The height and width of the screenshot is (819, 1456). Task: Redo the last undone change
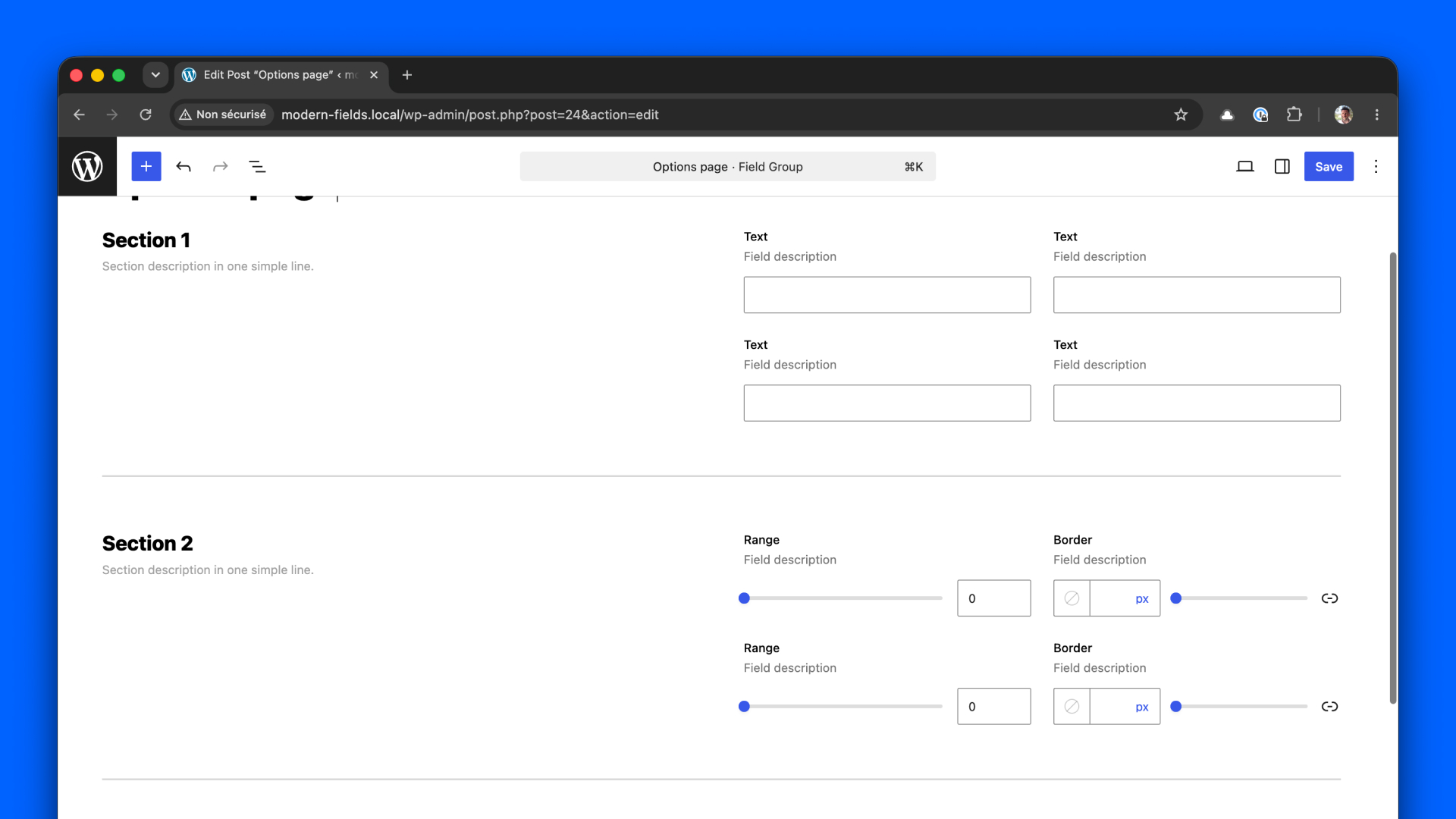[x=220, y=167]
